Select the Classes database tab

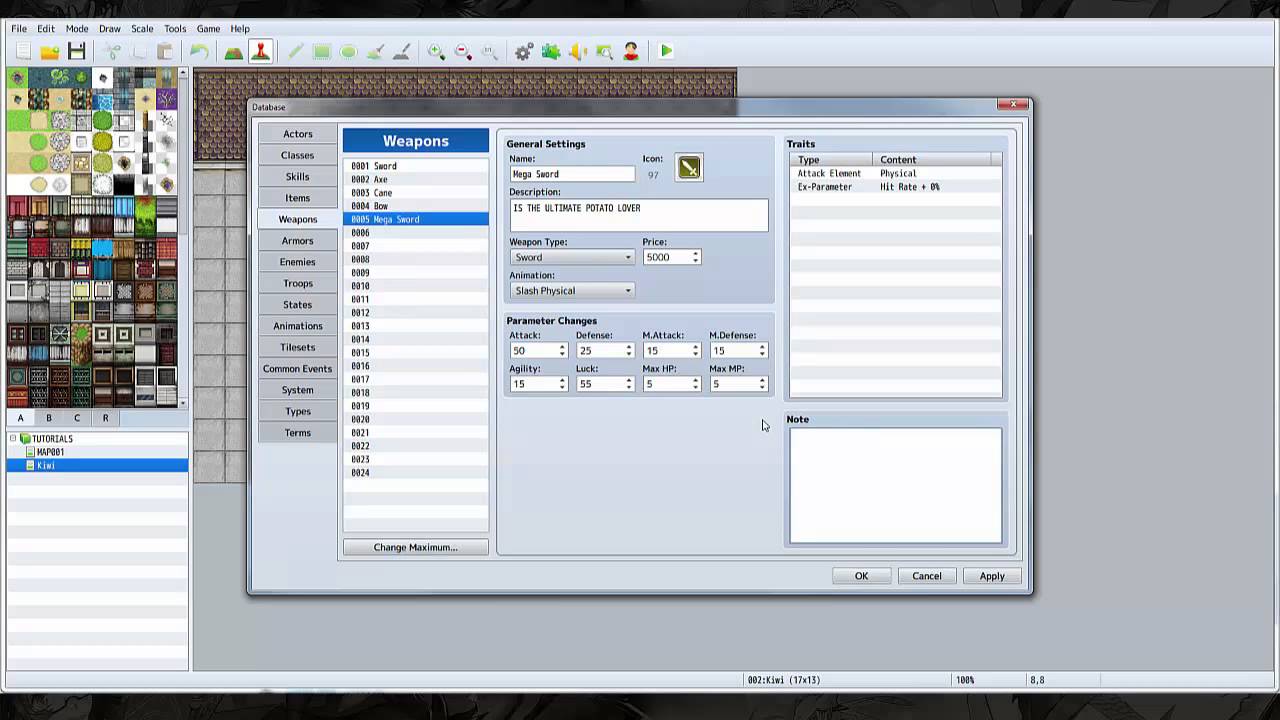[x=297, y=155]
